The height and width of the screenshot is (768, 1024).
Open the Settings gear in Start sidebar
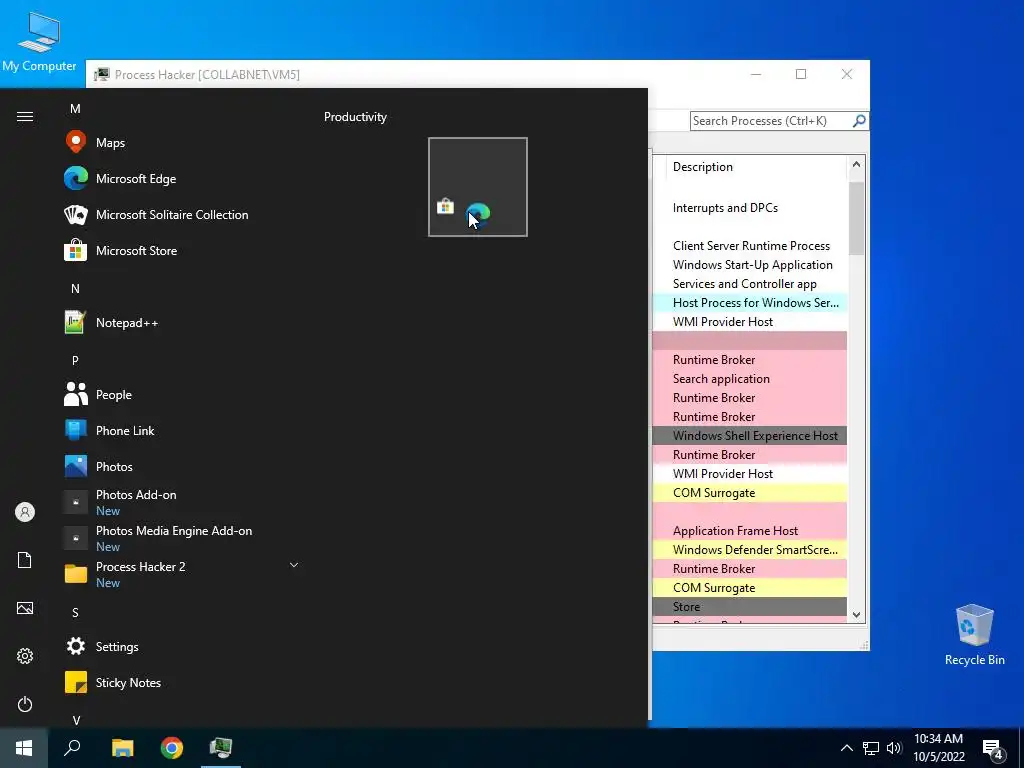click(25, 656)
